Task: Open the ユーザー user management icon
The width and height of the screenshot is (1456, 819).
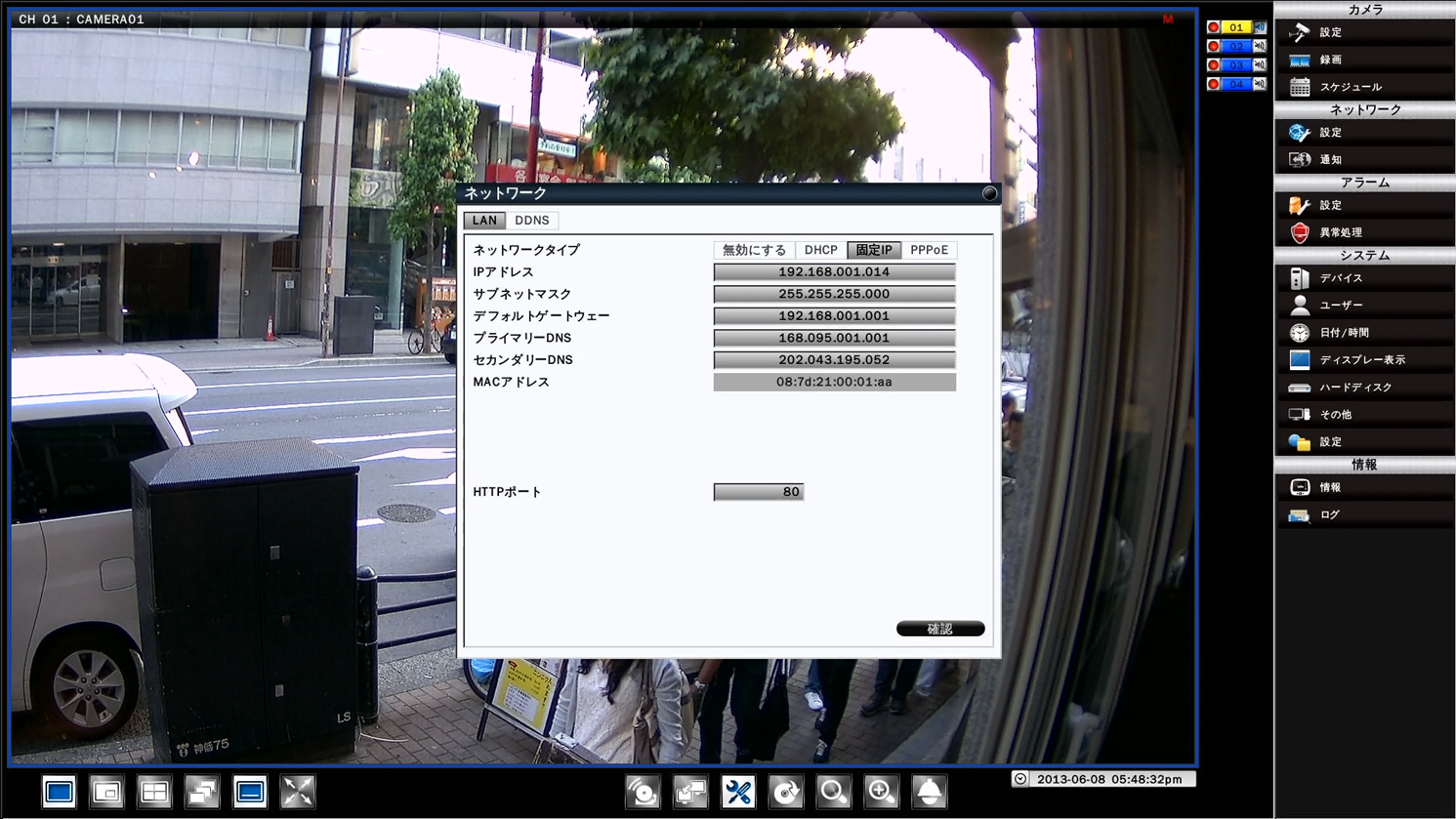Action: pos(1299,305)
